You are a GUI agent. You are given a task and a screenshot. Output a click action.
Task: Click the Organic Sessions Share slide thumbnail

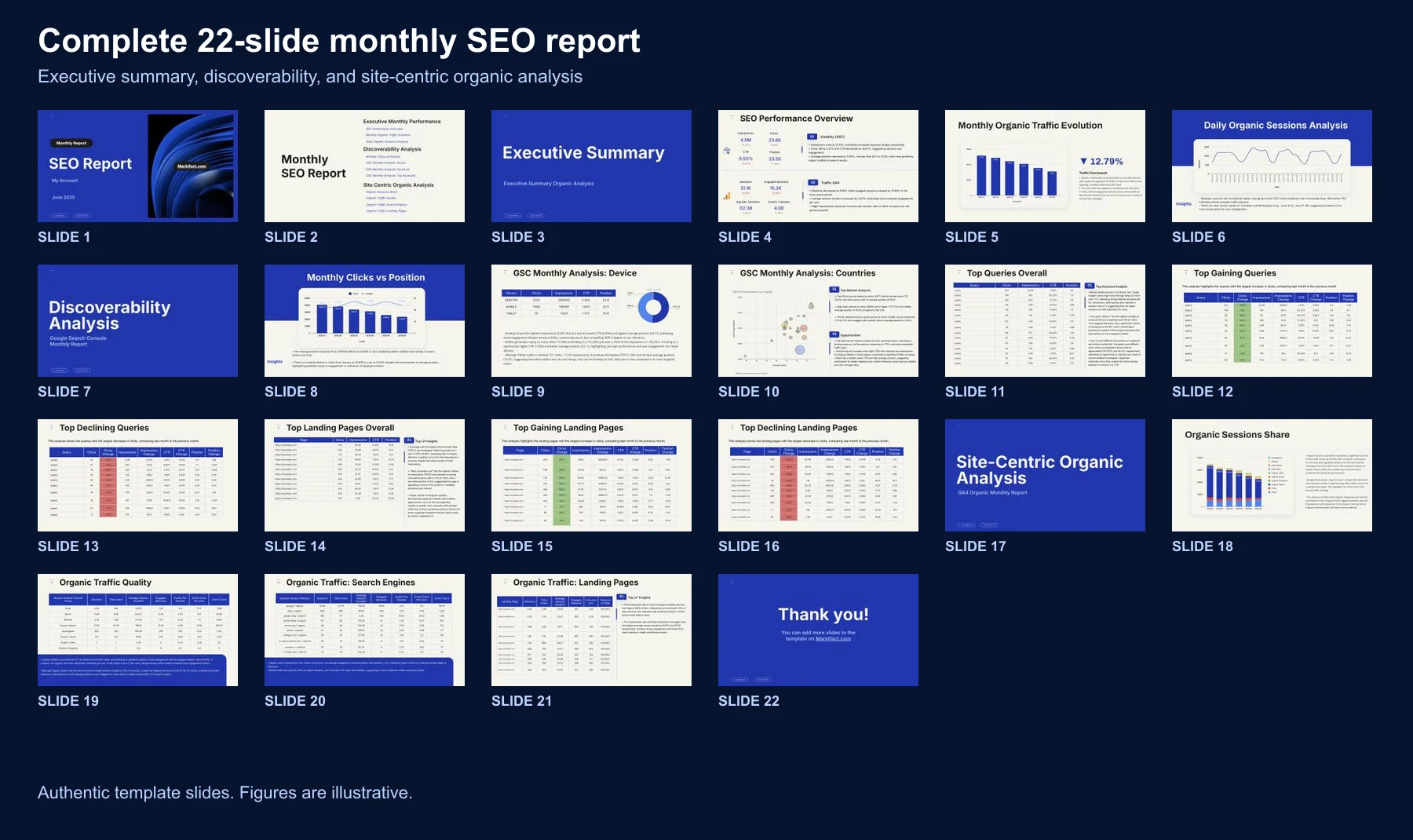coord(1272,475)
